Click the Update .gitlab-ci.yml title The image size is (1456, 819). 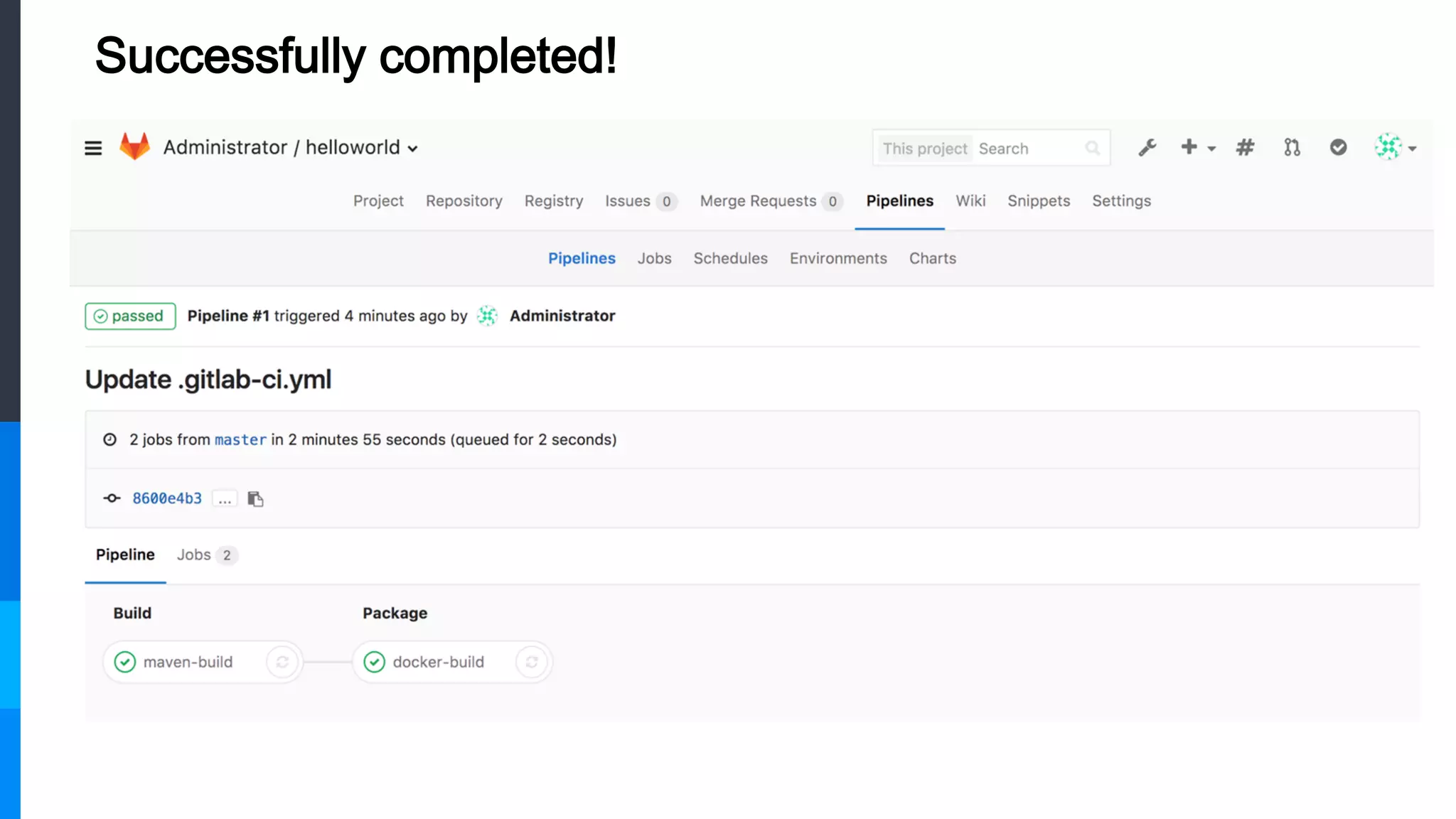click(208, 380)
